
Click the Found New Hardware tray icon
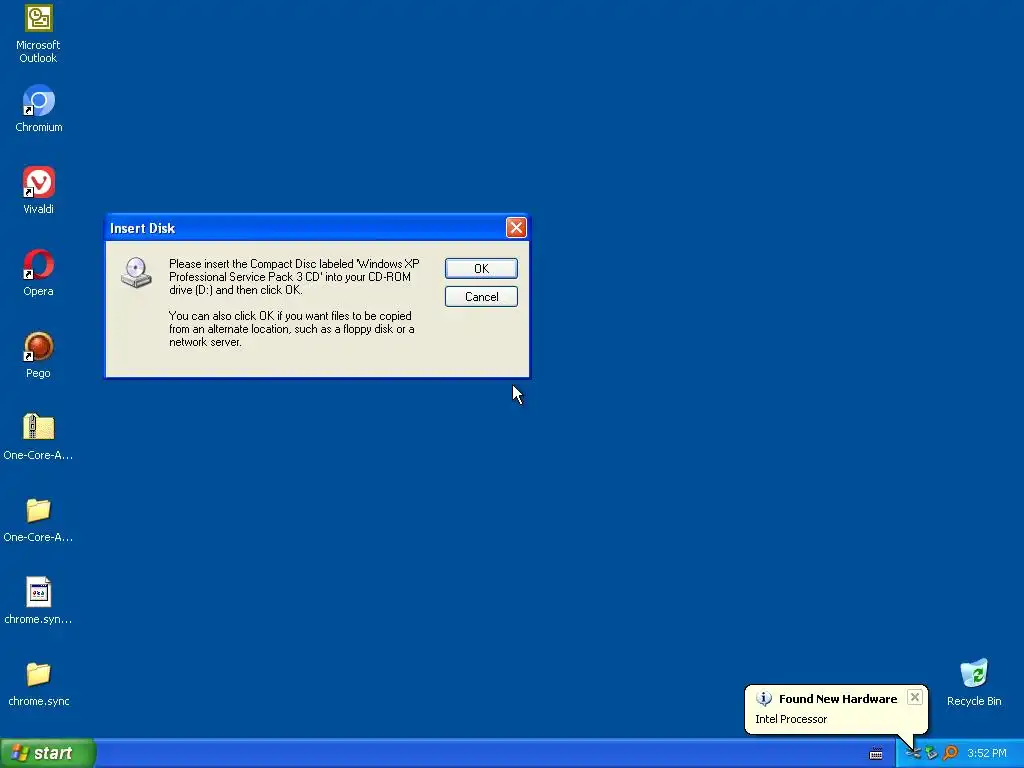[x=913, y=754]
